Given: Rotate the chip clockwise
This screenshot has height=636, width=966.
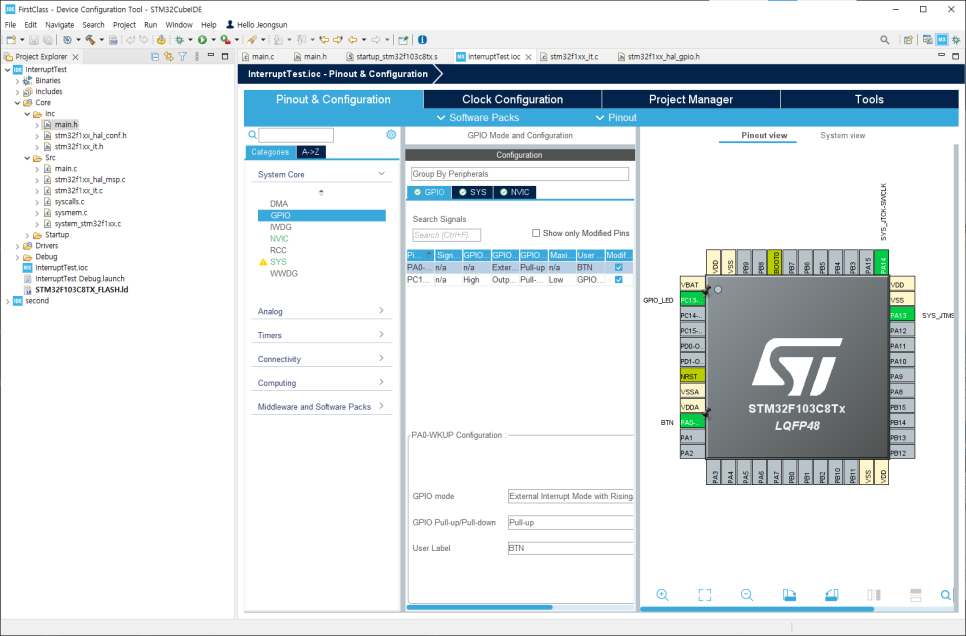Looking at the screenshot, I should (x=789, y=595).
